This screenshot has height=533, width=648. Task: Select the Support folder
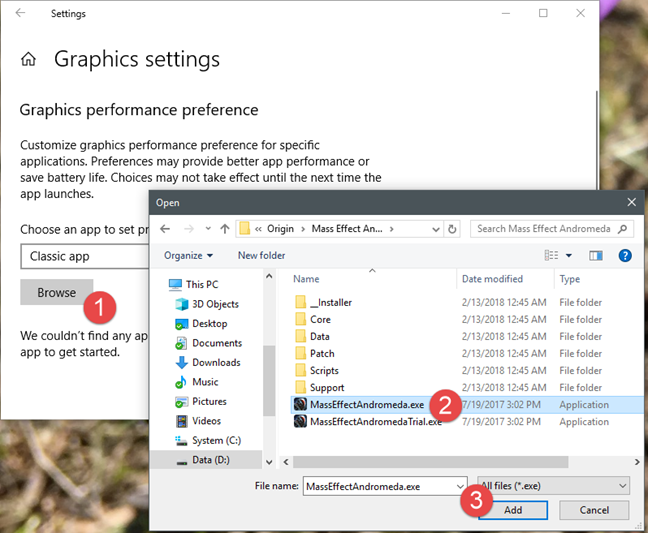[319, 387]
